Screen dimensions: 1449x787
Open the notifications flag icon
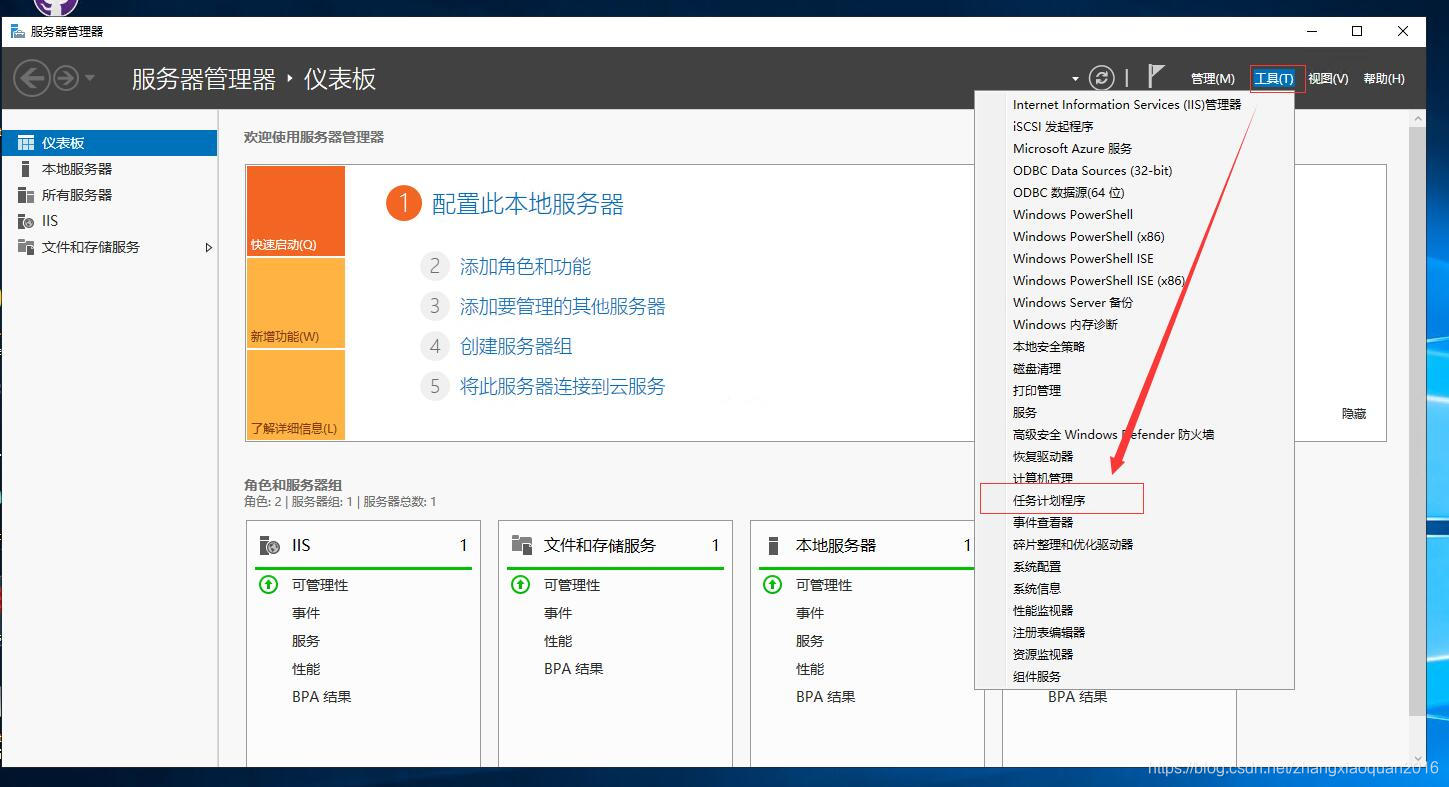(1156, 76)
